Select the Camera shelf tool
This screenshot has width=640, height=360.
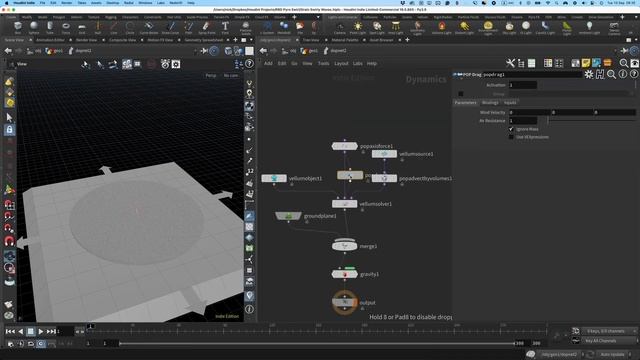[340, 27]
